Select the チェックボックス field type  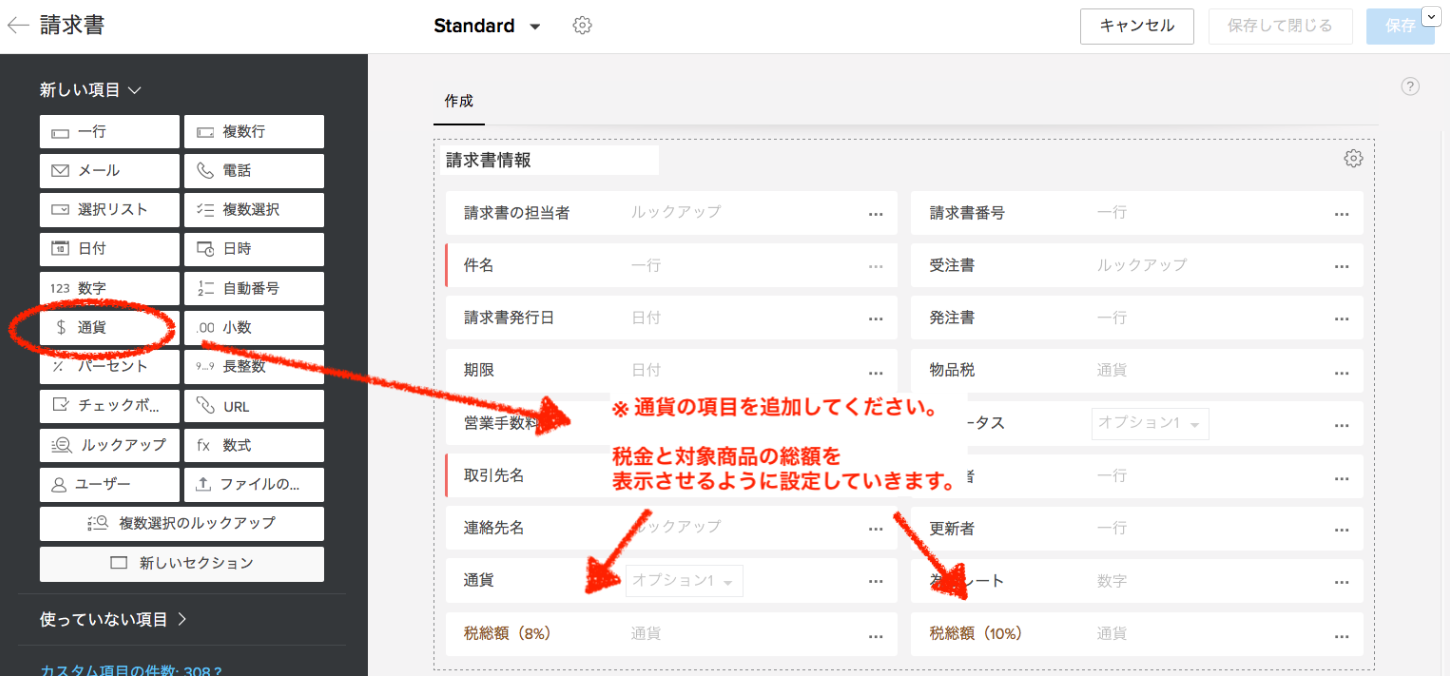(110, 406)
